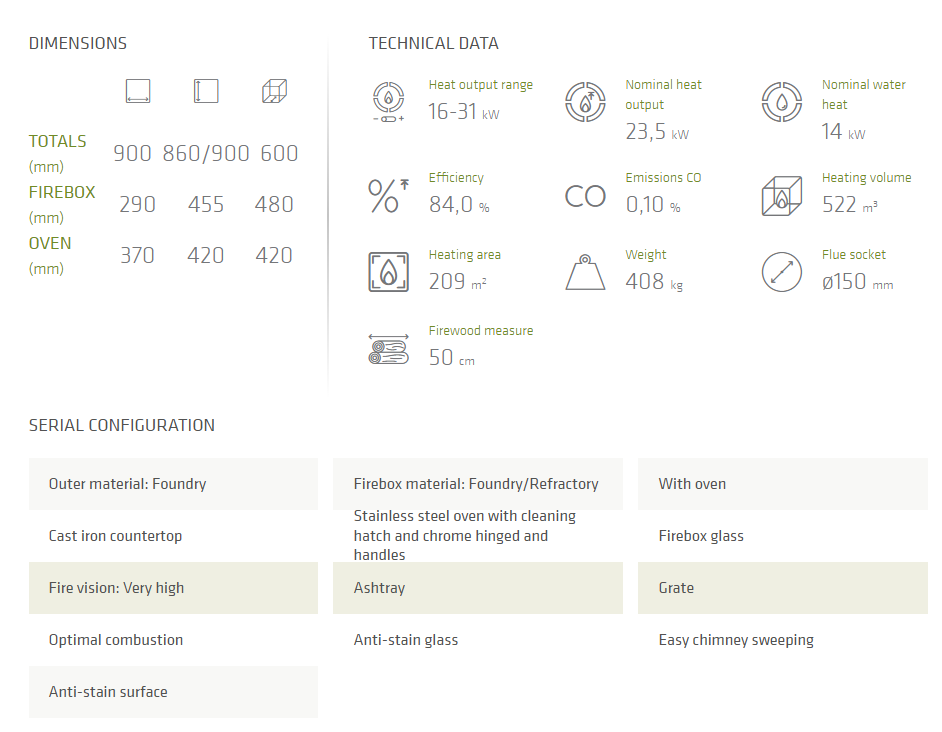The width and height of the screenshot is (942, 732).
Task: Select the 'With oven' configuration cell
Action: click(782, 484)
